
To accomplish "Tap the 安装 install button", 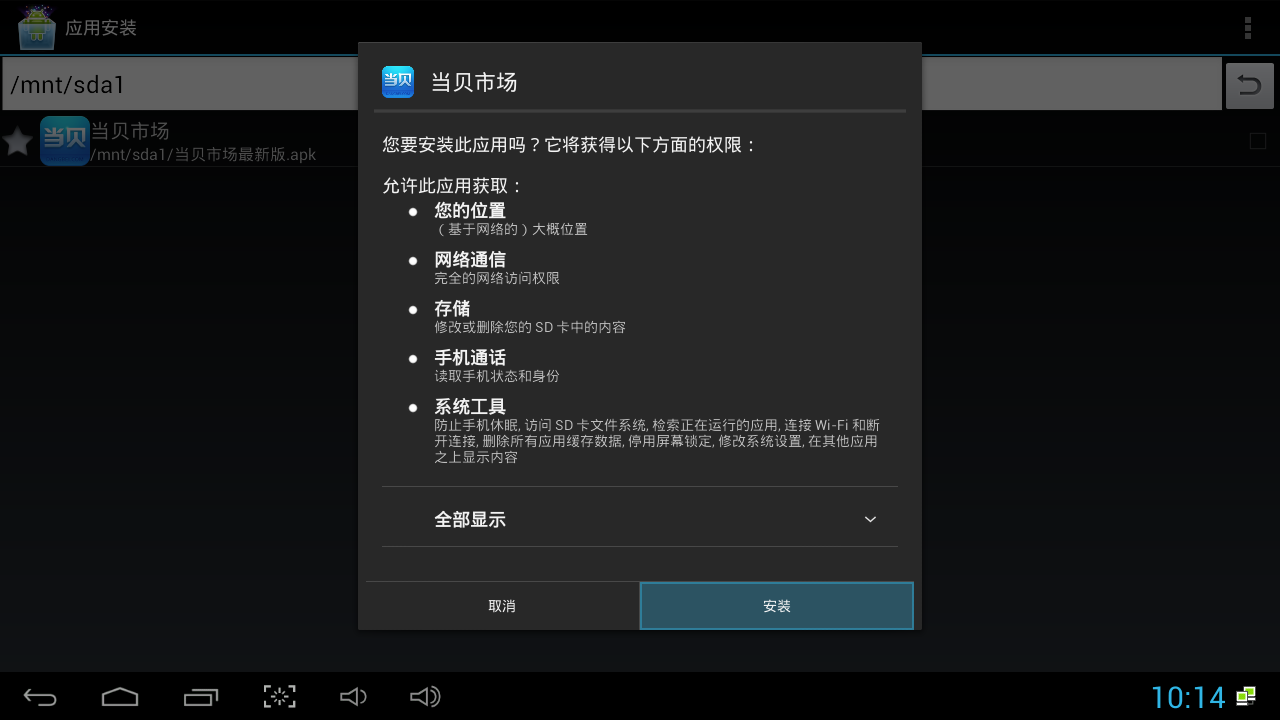I will pos(776,606).
